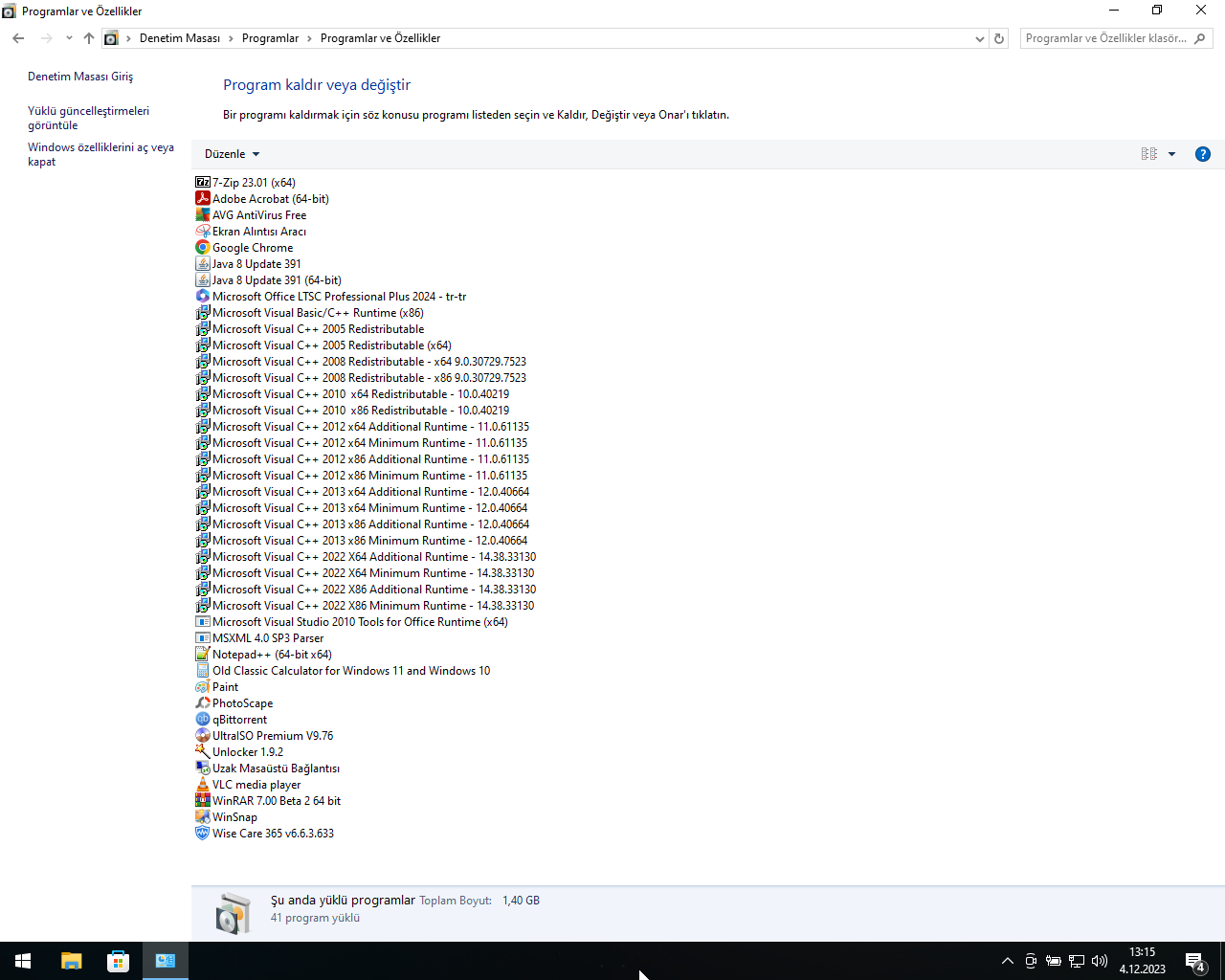Click the refresh button next to address bar

999,38
